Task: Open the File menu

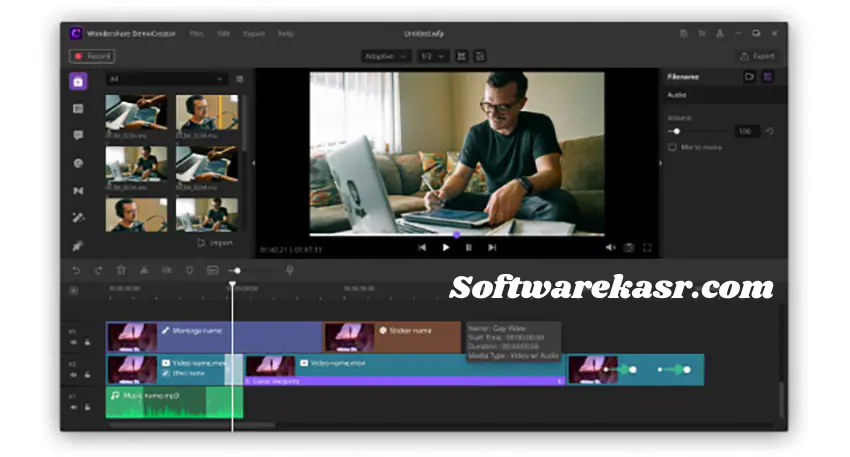Action: pyautogui.click(x=197, y=33)
